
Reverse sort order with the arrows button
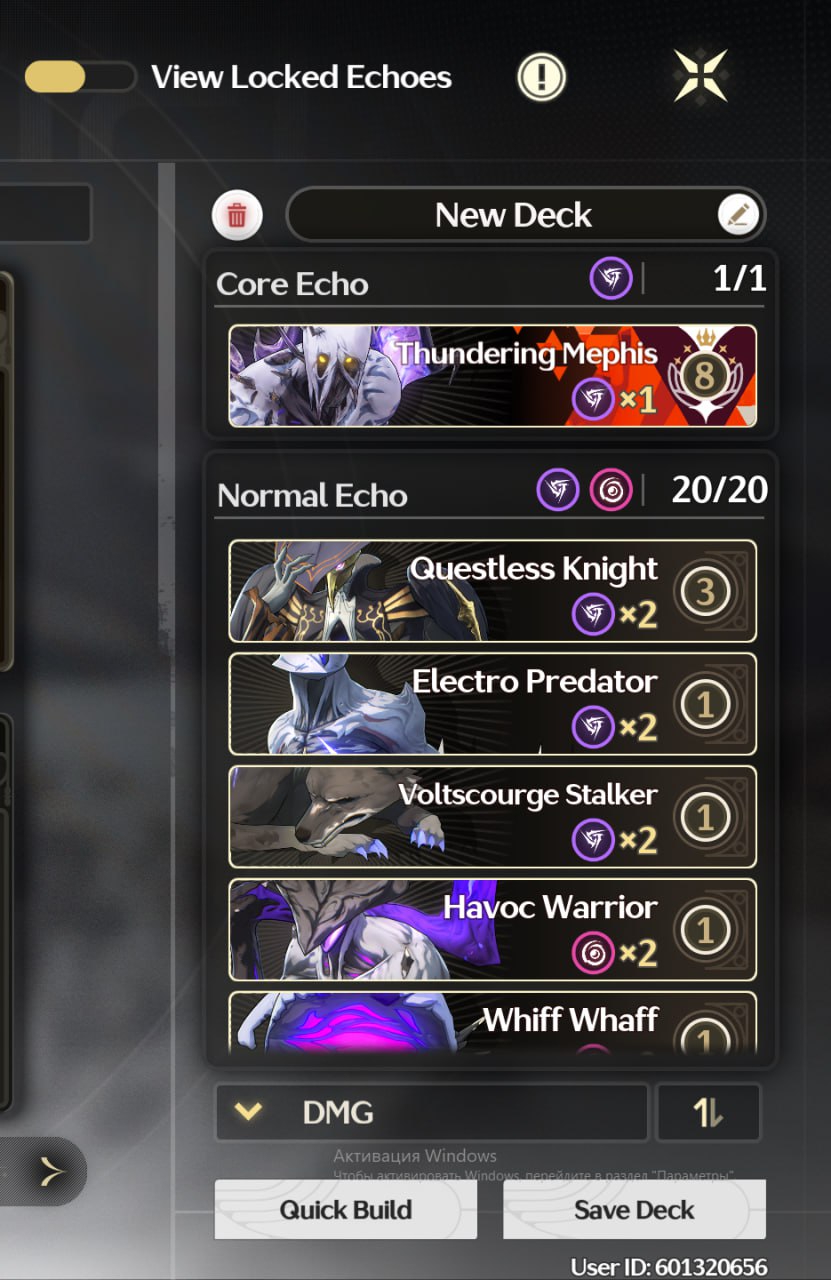coord(708,1112)
